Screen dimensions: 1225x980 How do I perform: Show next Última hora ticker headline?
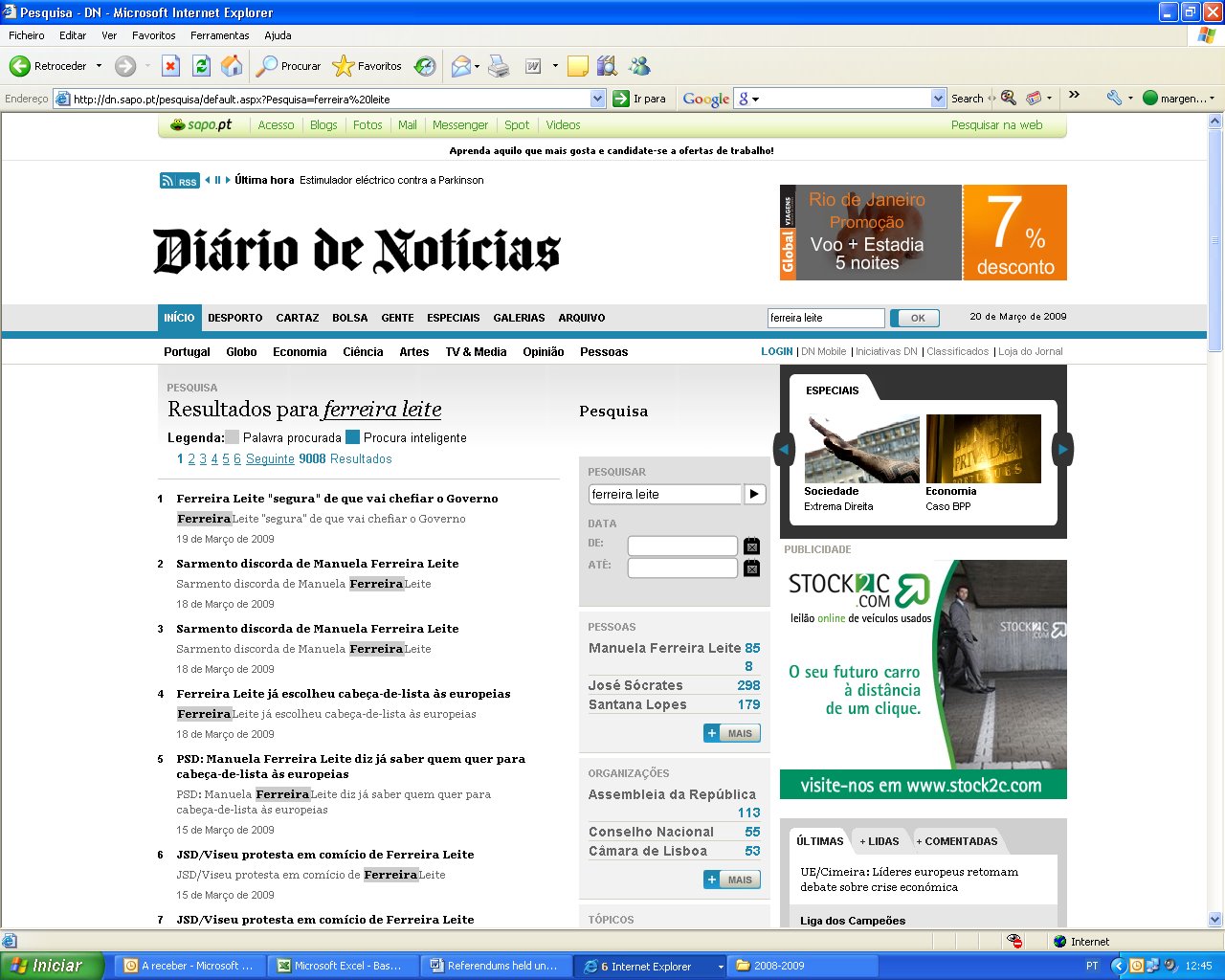click(x=228, y=180)
